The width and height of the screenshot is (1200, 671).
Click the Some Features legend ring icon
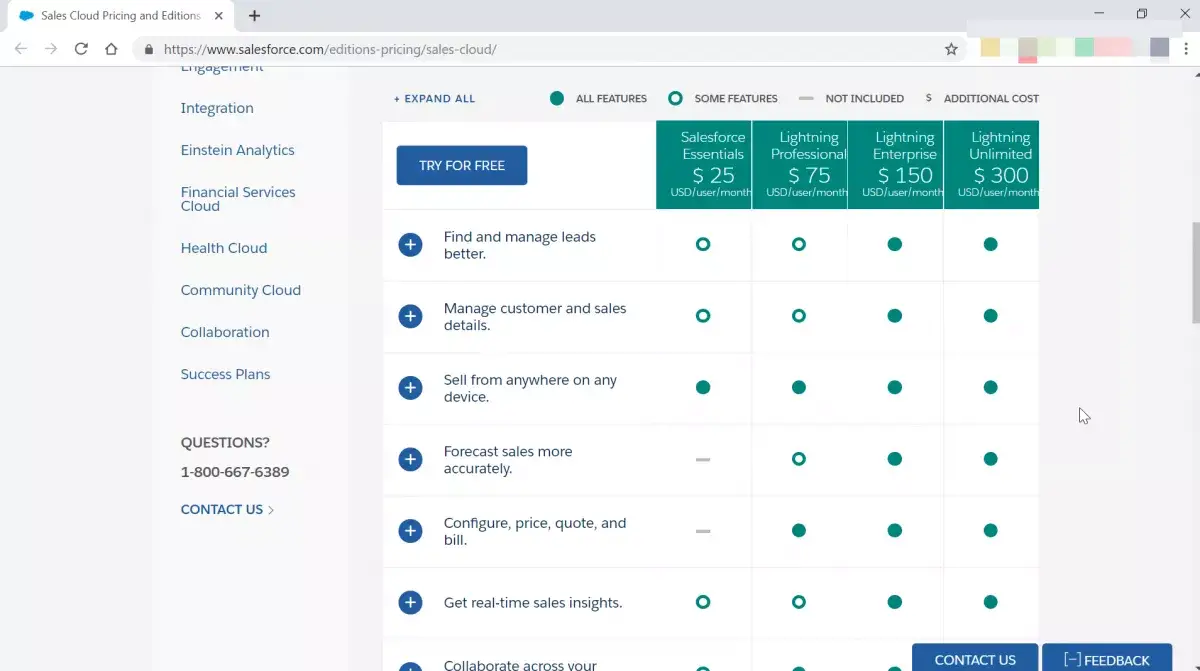[675, 98]
